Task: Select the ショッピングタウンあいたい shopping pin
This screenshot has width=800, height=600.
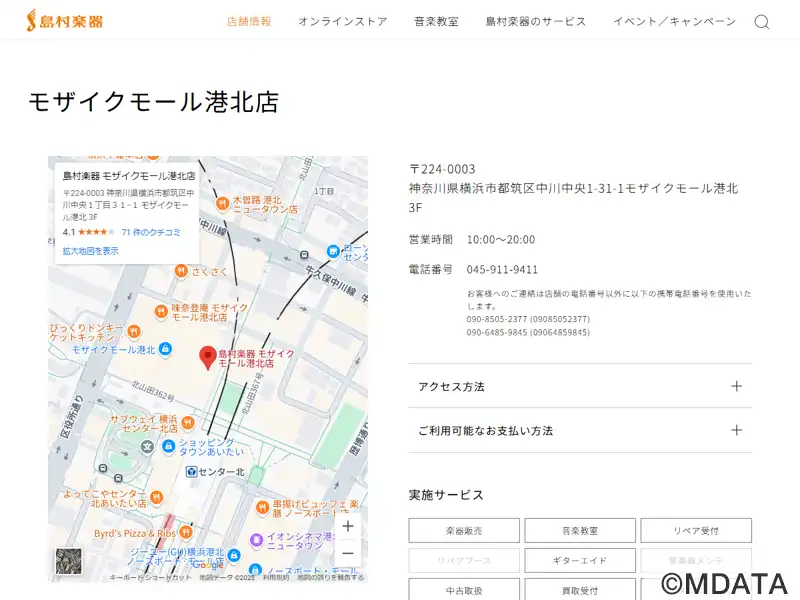Action: tap(168, 446)
